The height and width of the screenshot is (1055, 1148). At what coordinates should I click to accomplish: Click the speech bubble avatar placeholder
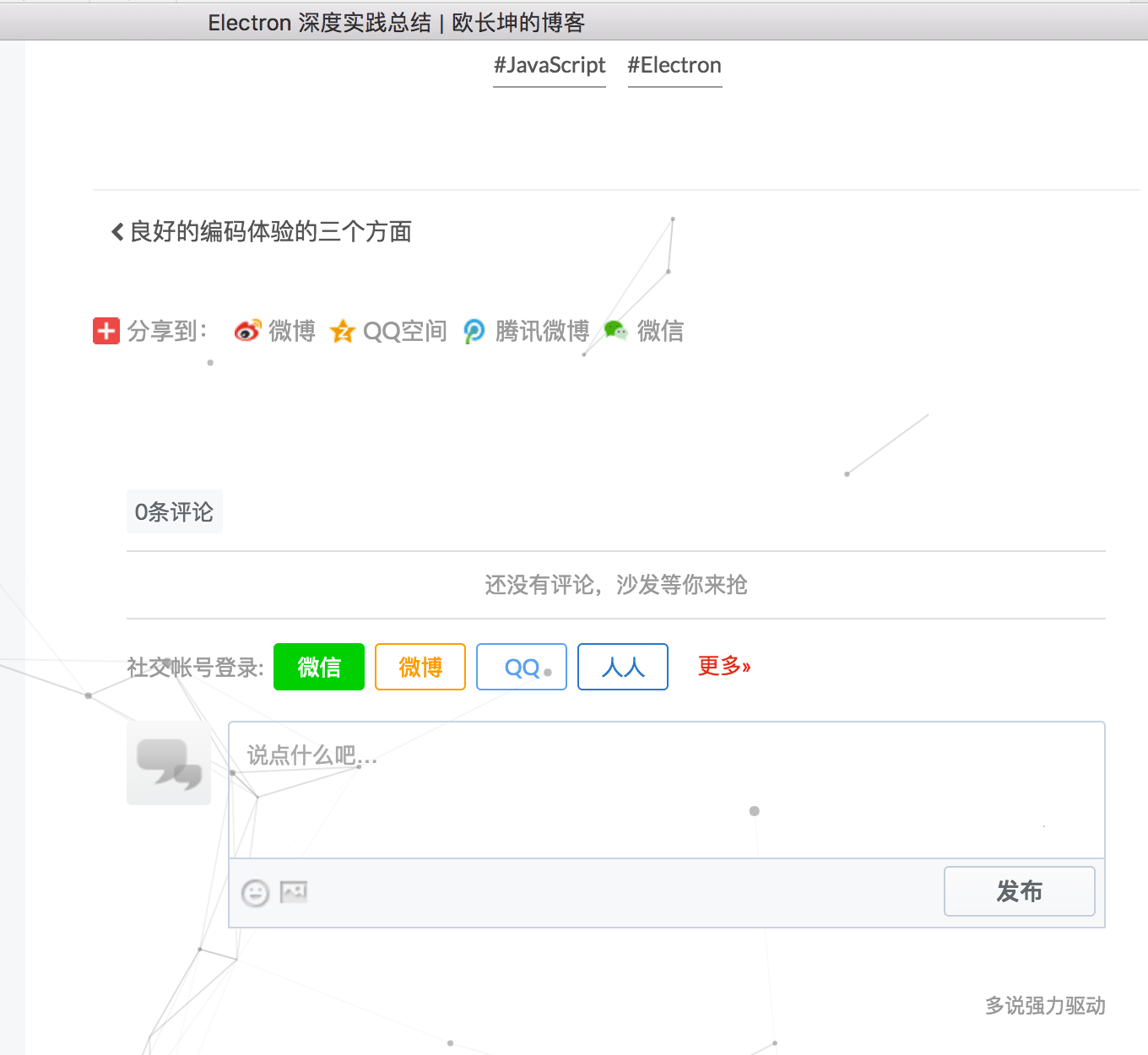[x=169, y=762]
